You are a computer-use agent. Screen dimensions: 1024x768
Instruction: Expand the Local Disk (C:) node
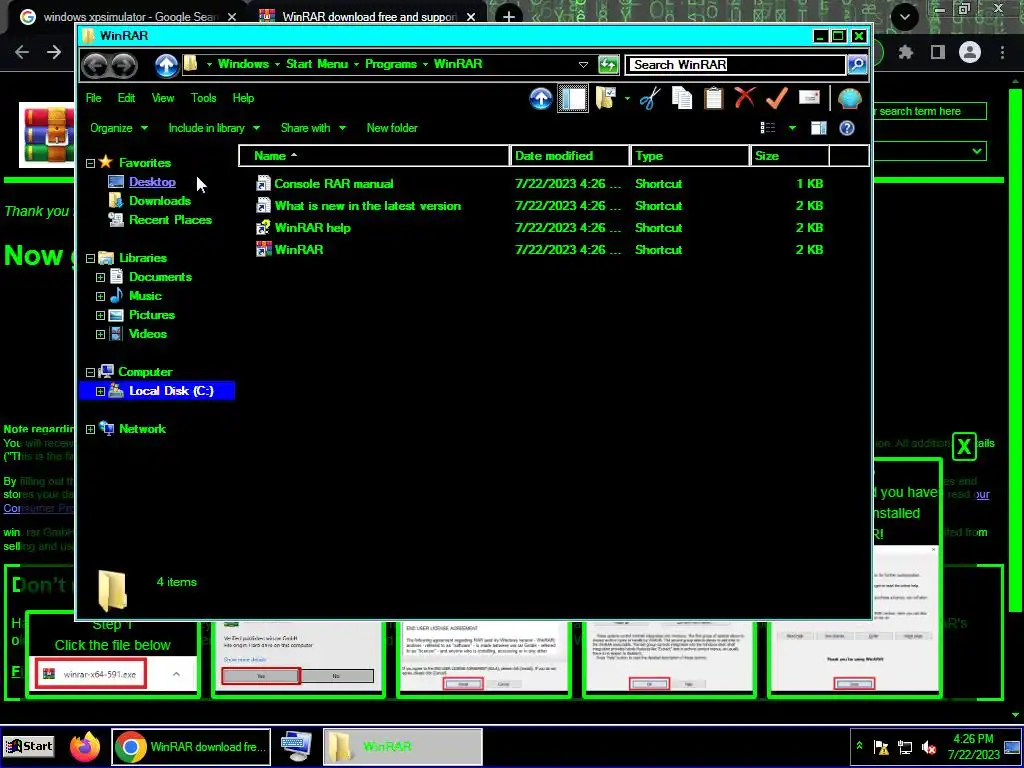pyautogui.click(x=101, y=392)
